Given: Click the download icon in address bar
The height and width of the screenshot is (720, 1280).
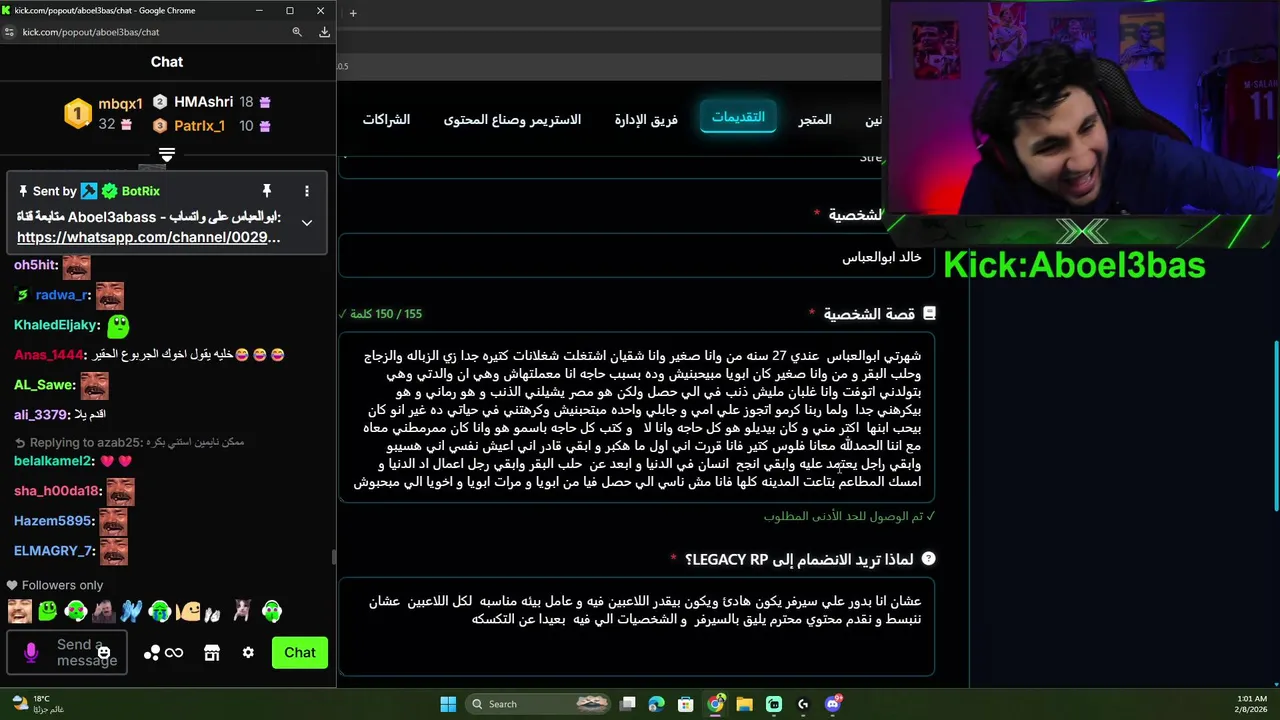Looking at the screenshot, I should pyautogui.click(x=324, y=32).
